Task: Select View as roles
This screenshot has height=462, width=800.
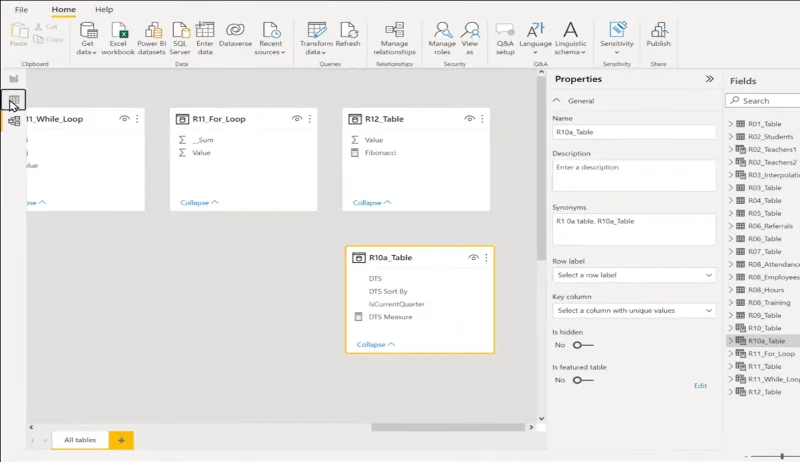Action: click(469, 38)
